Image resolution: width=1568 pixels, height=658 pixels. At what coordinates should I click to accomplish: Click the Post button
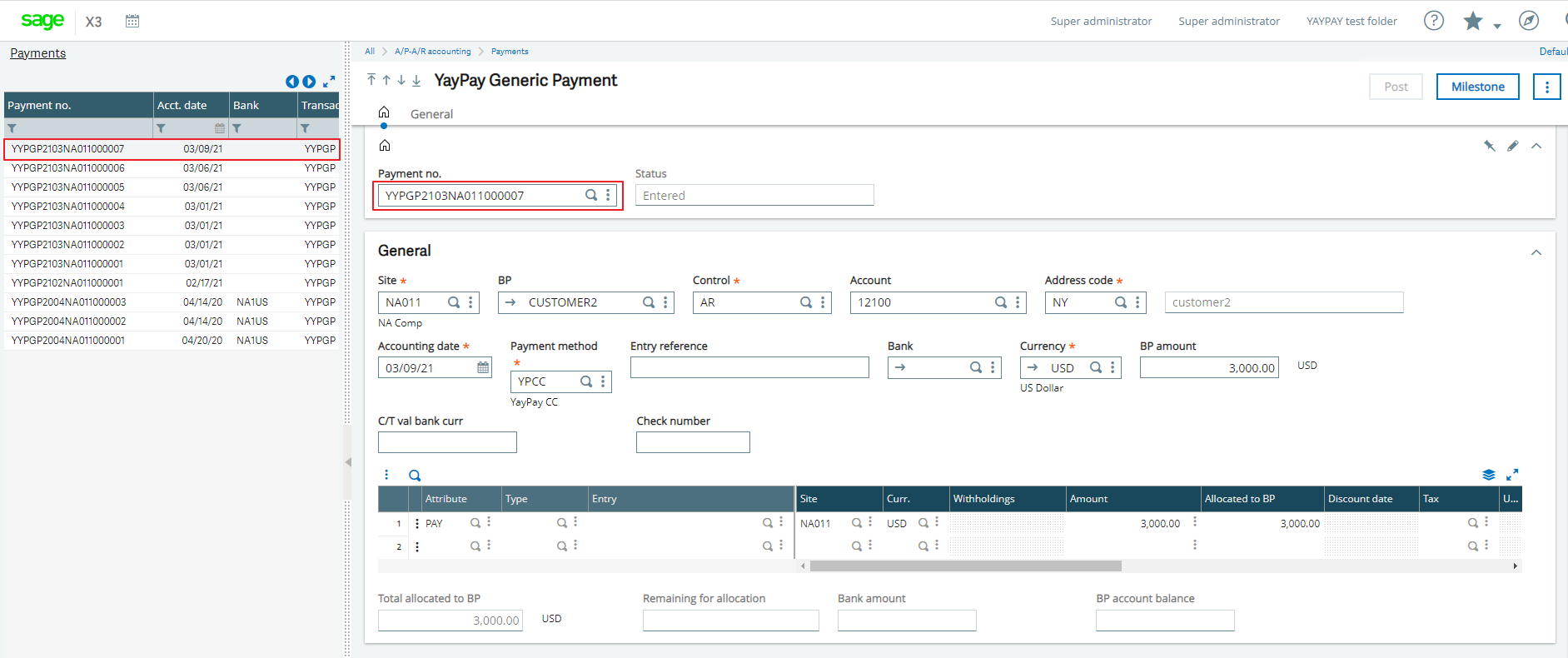pyautogui.click(x=1396, y=87)
